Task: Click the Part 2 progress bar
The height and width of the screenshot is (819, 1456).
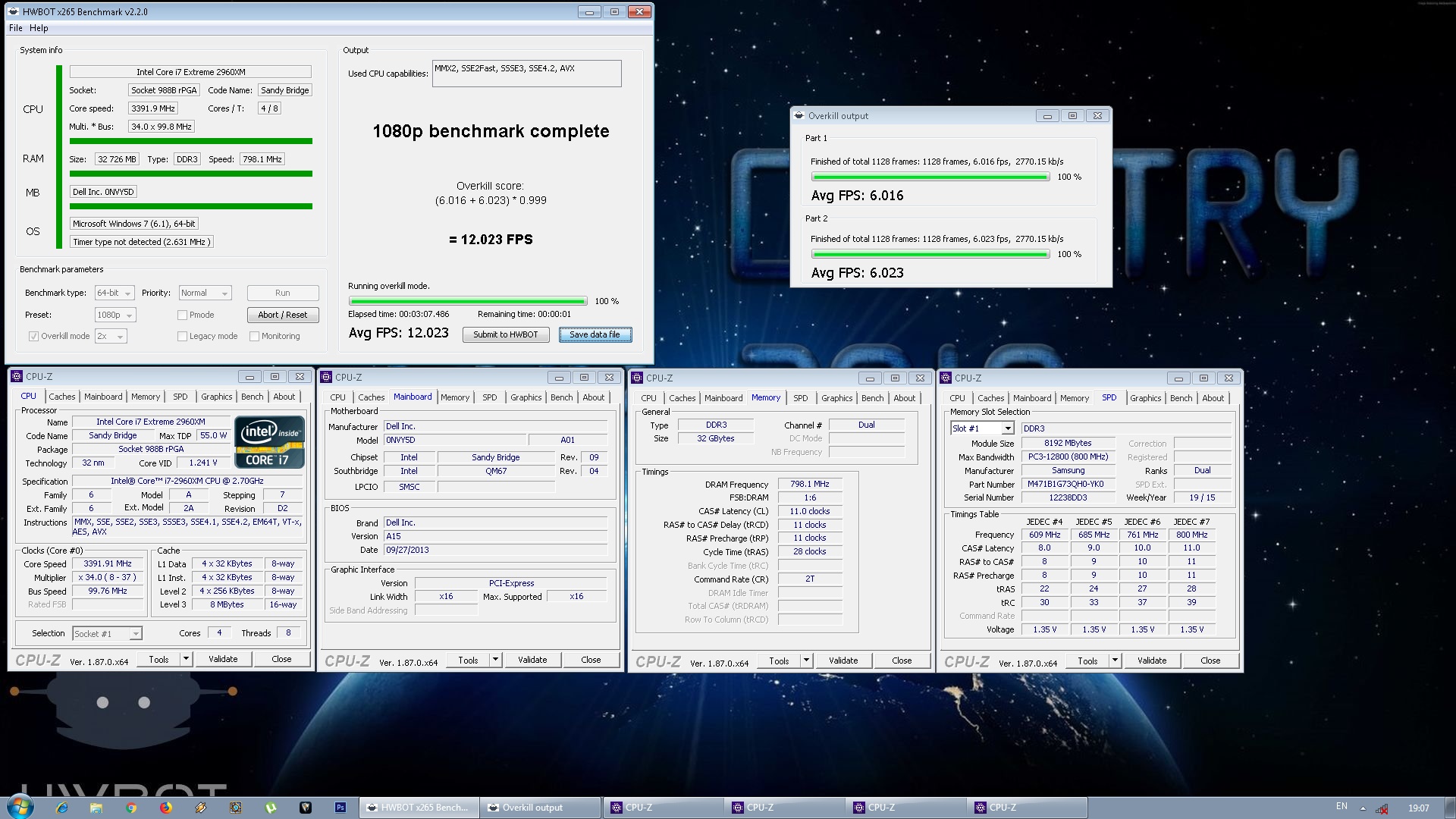Action: click(930, 254)
